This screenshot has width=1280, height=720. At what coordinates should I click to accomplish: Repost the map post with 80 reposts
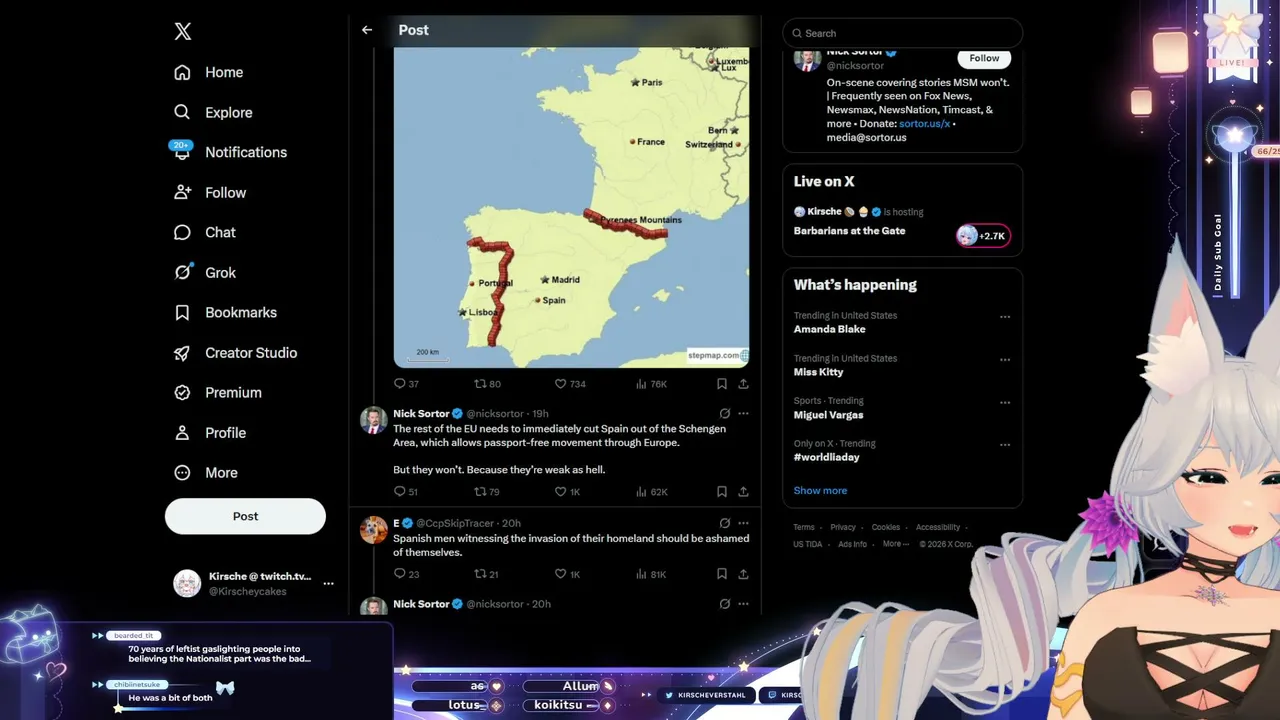487,383
